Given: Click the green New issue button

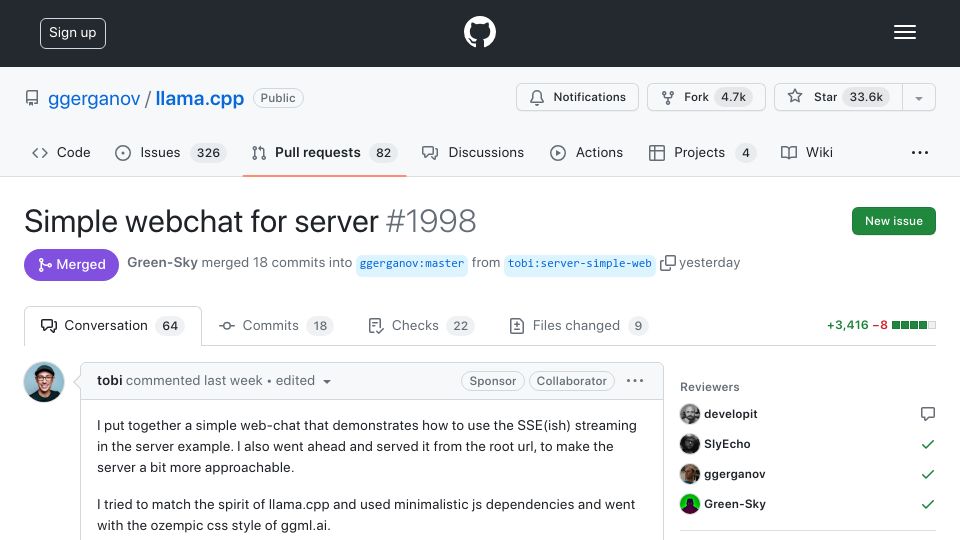Looking at the screenshot, I should click(893, 221).
